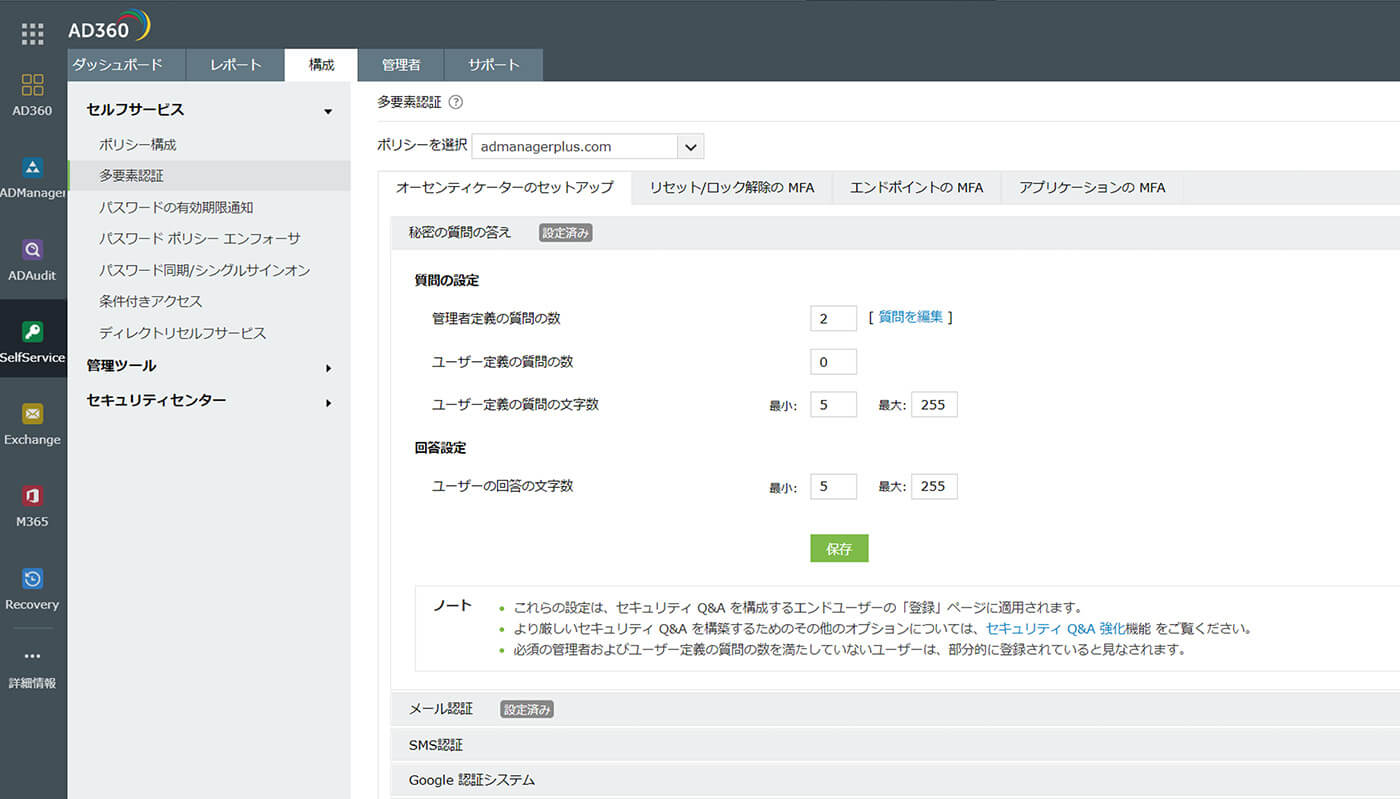Open the Recovery module icon

pyautogui.click(x=33, y=578)
